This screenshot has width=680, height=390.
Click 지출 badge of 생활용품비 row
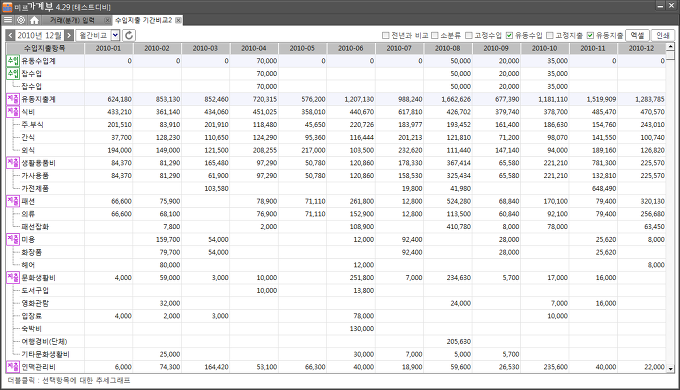pyautogui.click(x=13, y=163)
